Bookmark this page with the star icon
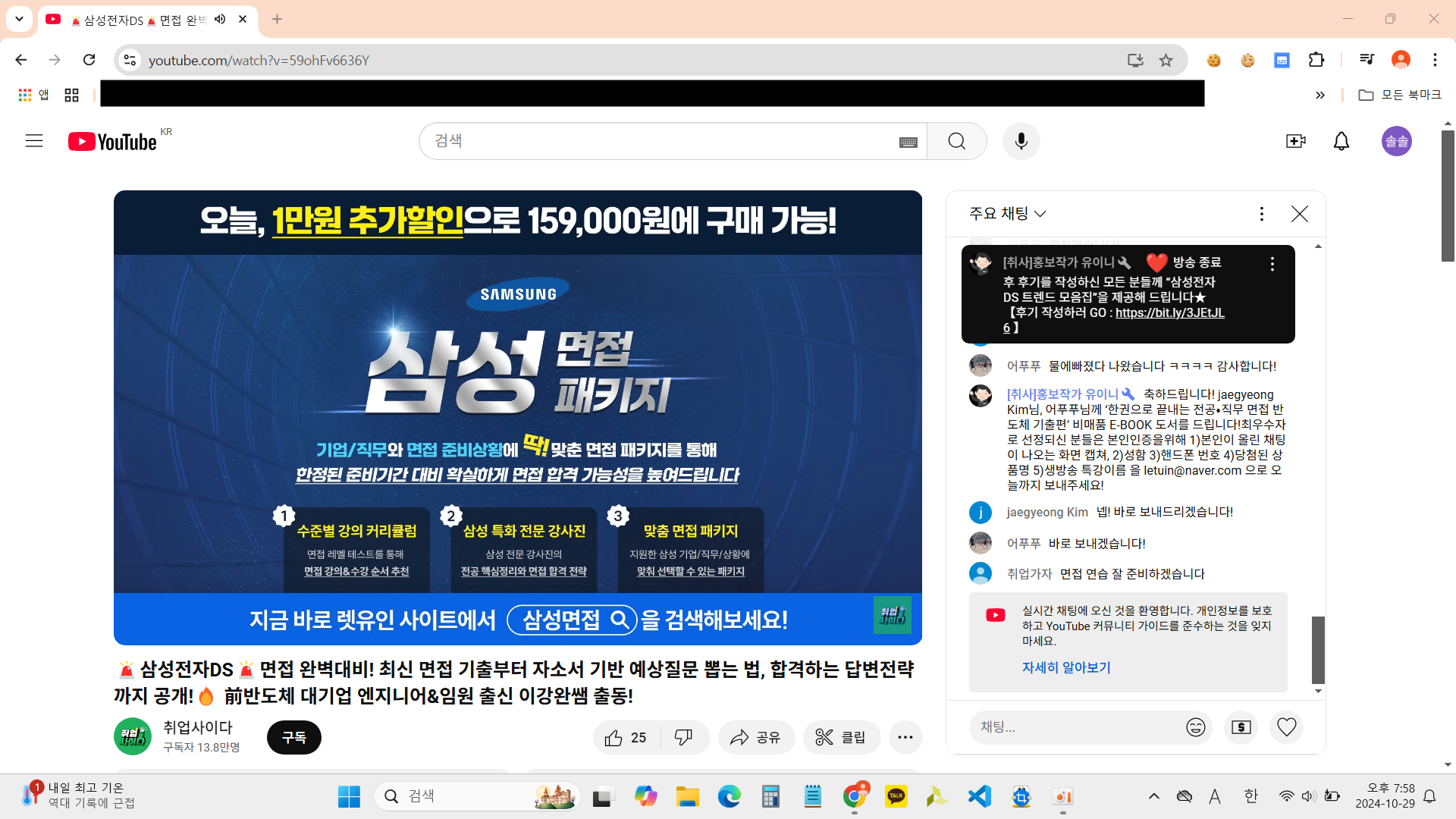 [x=1166, y=60]
